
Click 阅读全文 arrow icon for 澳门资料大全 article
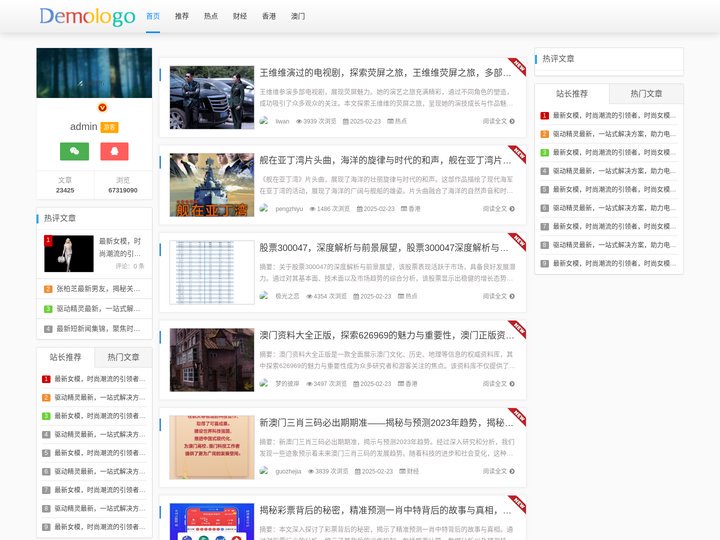point(512,384)
